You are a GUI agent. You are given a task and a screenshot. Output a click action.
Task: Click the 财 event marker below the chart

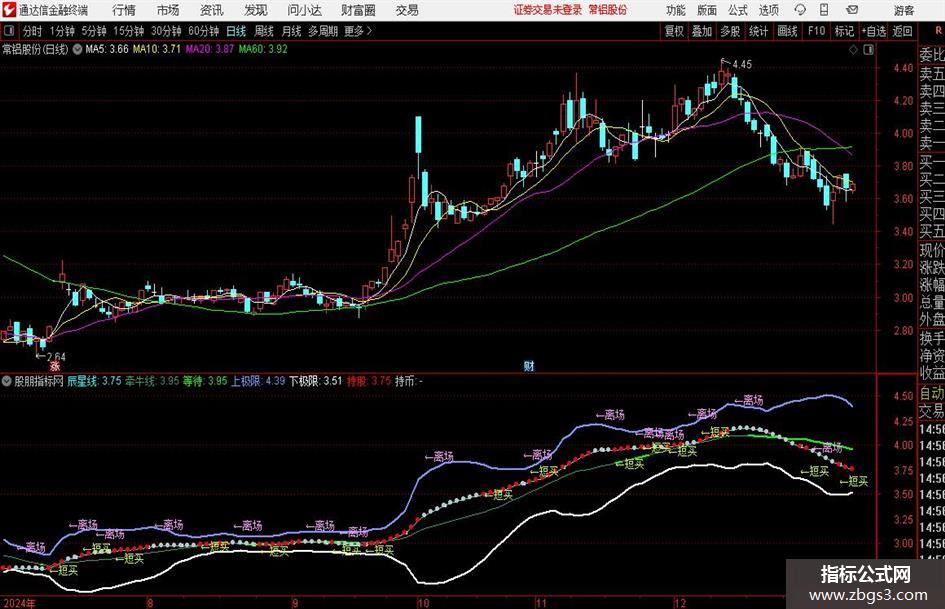click(529, 365)
